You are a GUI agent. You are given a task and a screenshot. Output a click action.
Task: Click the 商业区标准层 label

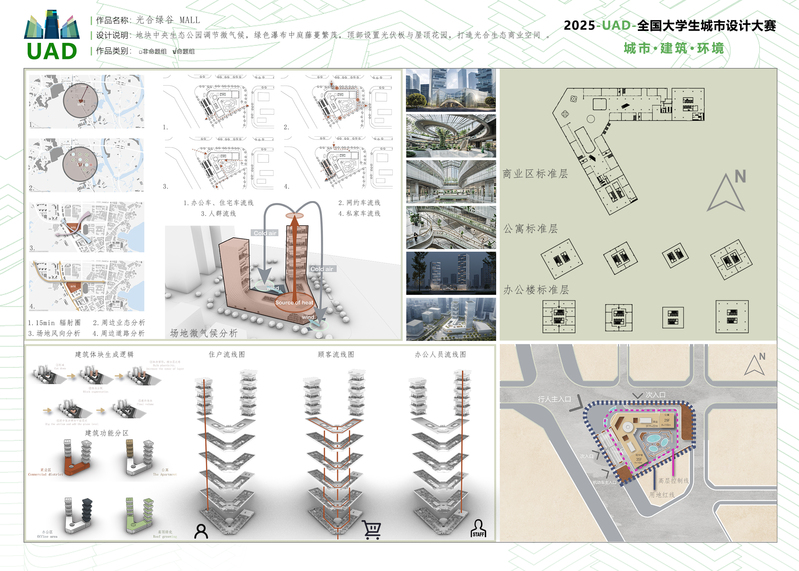[x=533, y=174]
